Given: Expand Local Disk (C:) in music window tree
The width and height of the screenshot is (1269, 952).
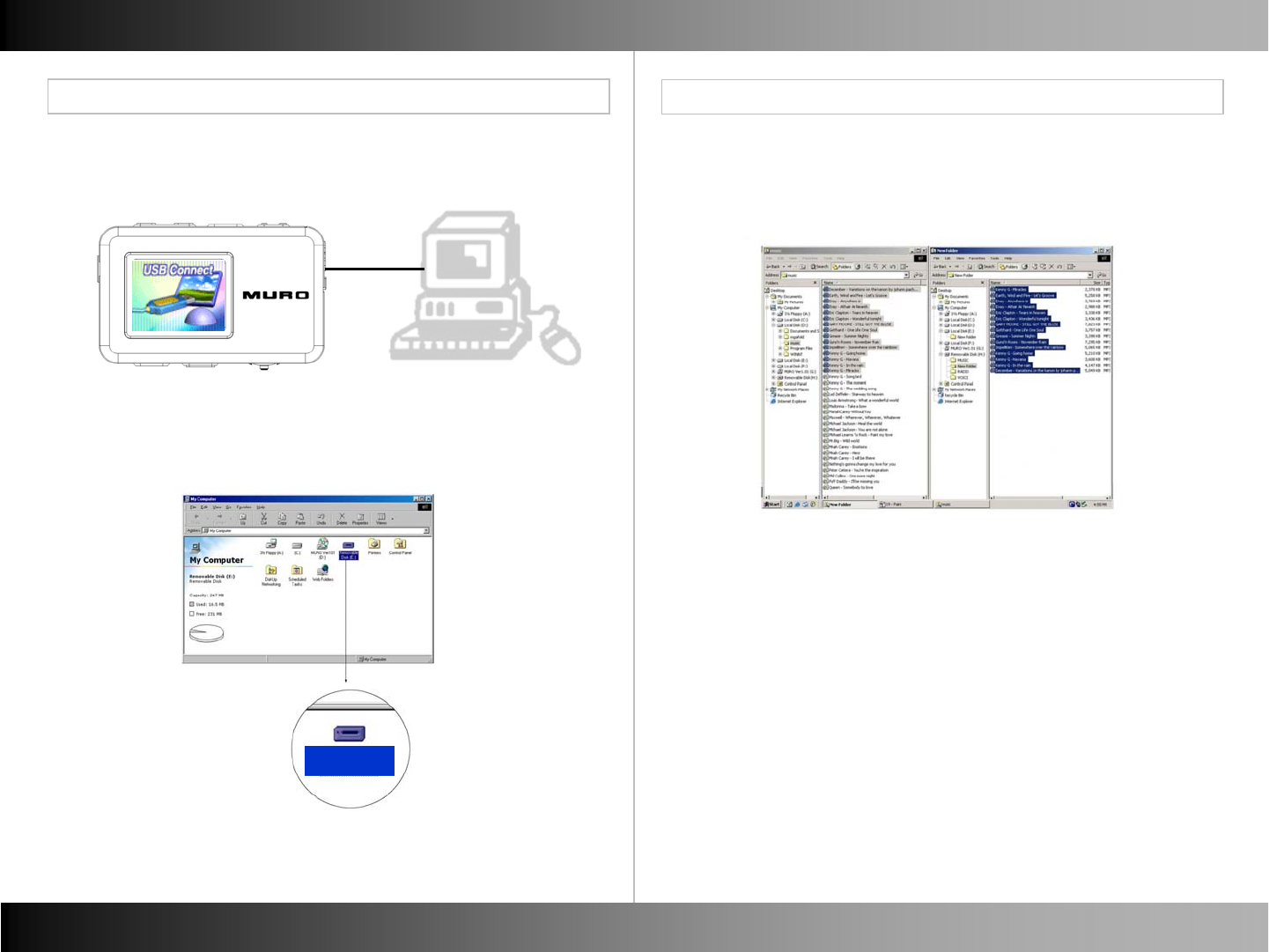Looking at the screenshot, I should (773, 320).
